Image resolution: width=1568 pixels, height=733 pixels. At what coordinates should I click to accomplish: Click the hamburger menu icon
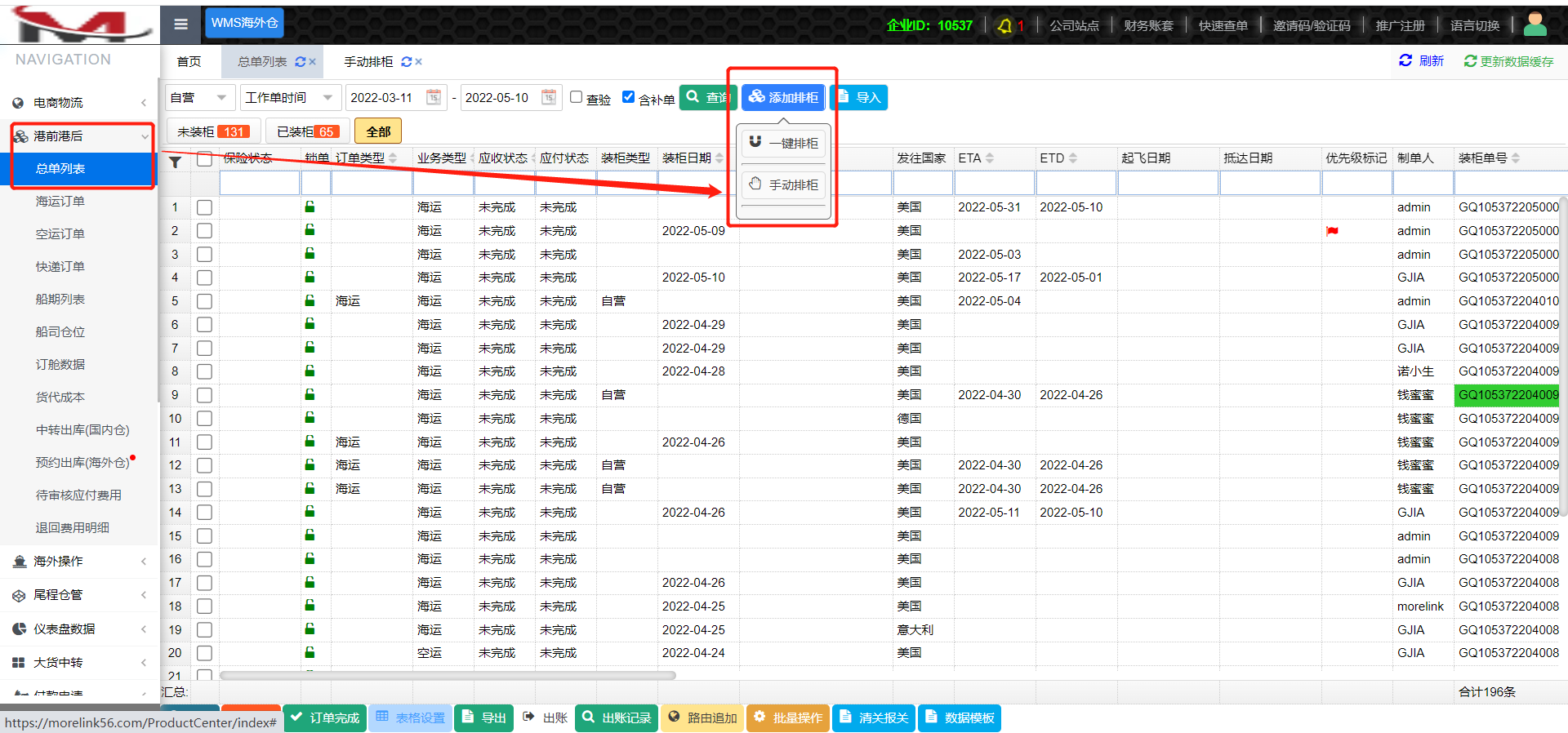pyautogui.click(x=180, y=24)
